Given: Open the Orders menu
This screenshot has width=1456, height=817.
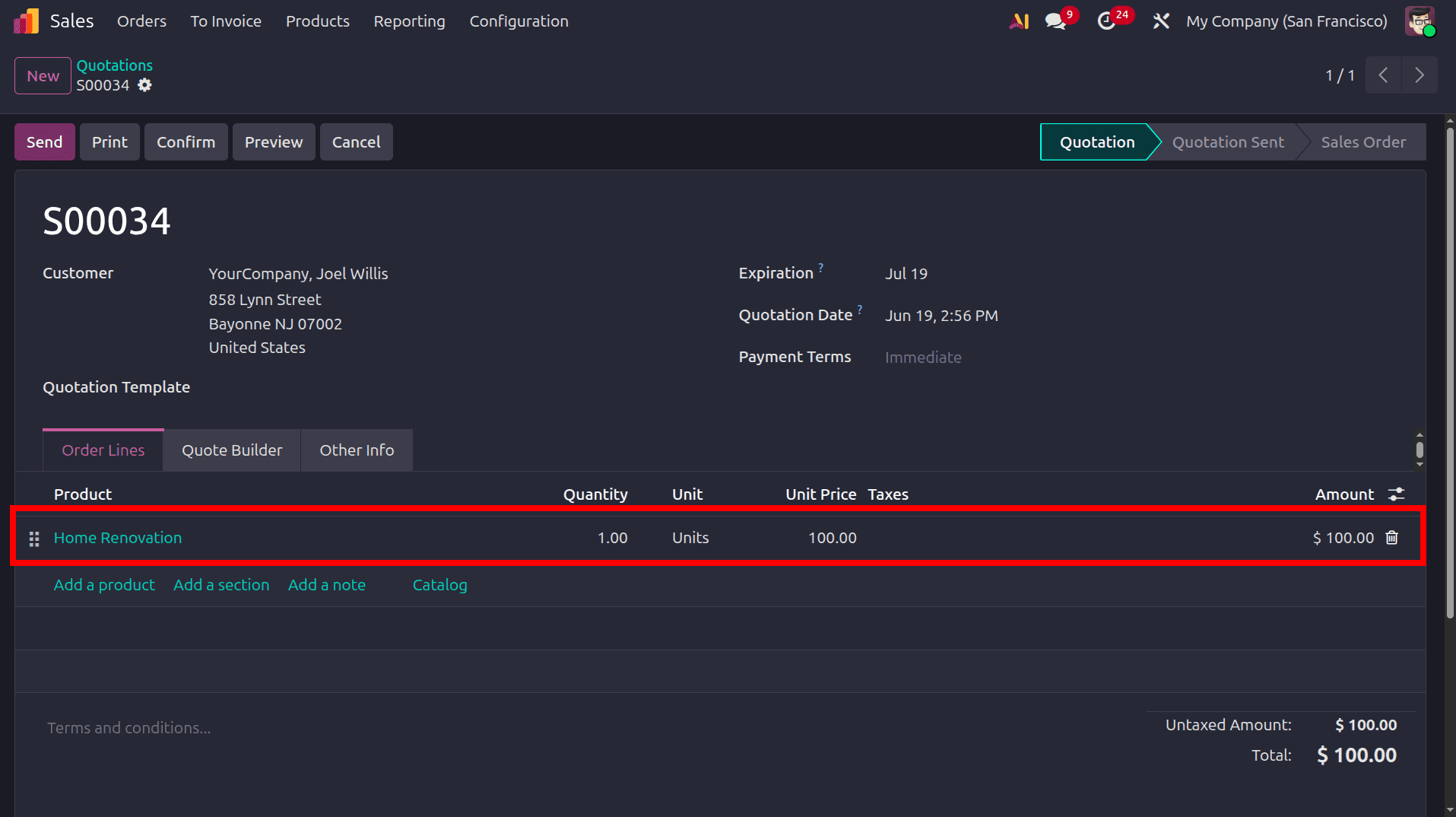Looking at the screenshot, I should pos(141,21).
